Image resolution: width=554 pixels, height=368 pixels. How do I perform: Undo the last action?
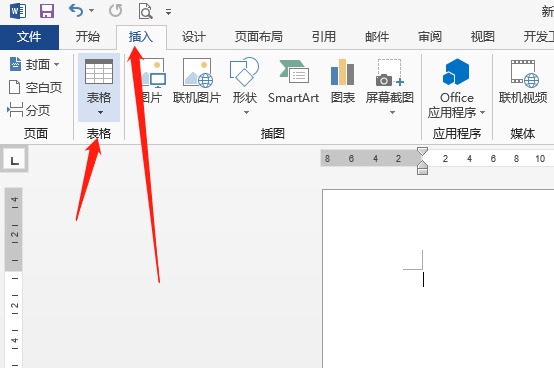pyautogui.click(x=76, y=11)
